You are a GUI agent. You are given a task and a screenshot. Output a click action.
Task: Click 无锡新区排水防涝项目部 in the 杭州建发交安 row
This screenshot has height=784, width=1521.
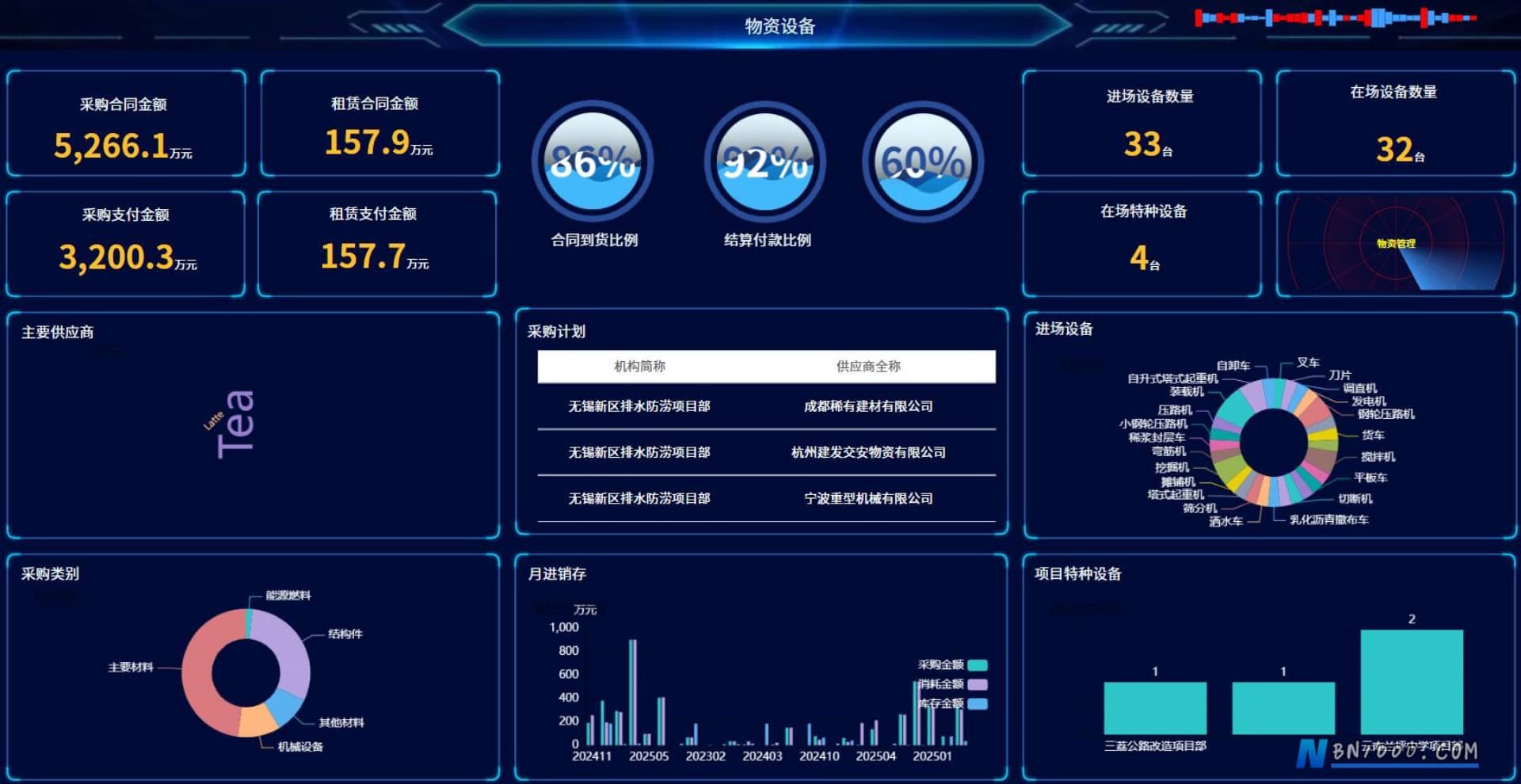click(x=639, y=452)
